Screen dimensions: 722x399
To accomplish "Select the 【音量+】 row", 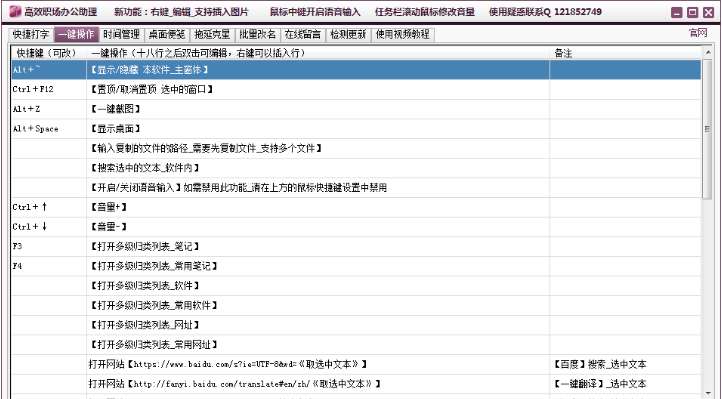I will [356, 207].
